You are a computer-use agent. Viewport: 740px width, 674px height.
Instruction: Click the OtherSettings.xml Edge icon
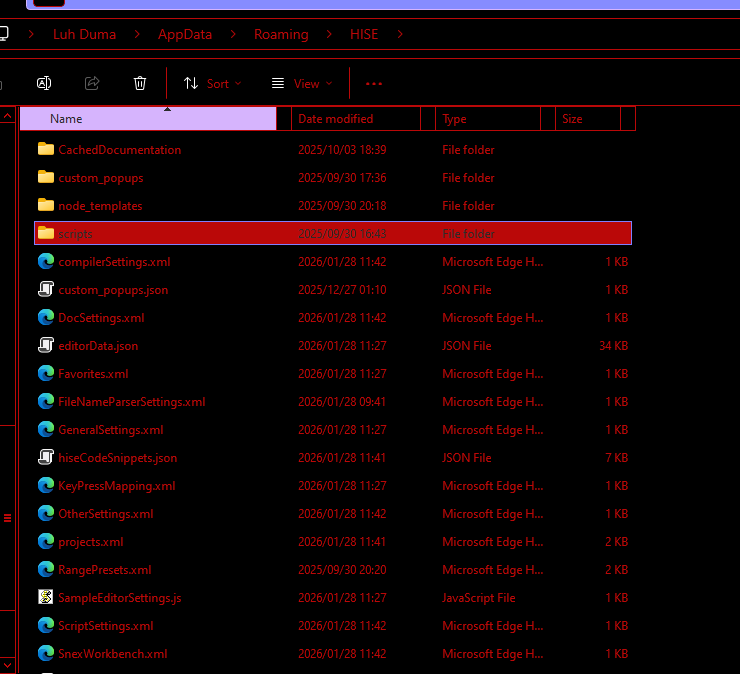[x=46, y=513]
